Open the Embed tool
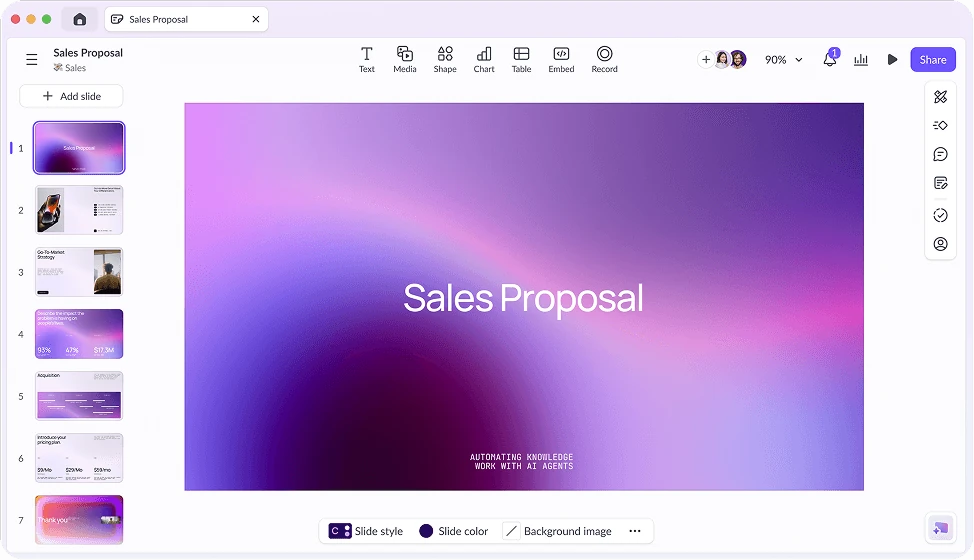The height and width of the screenshot is (560, 974). (x=561, y=60)
